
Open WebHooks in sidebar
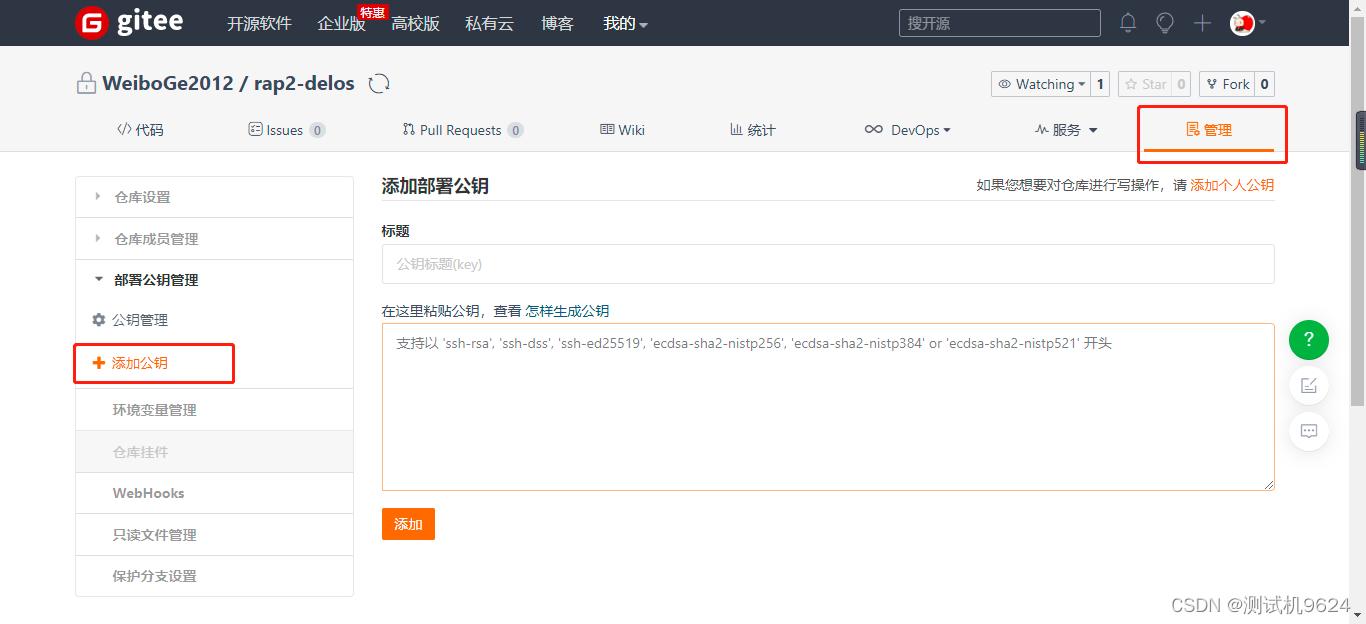214,493
